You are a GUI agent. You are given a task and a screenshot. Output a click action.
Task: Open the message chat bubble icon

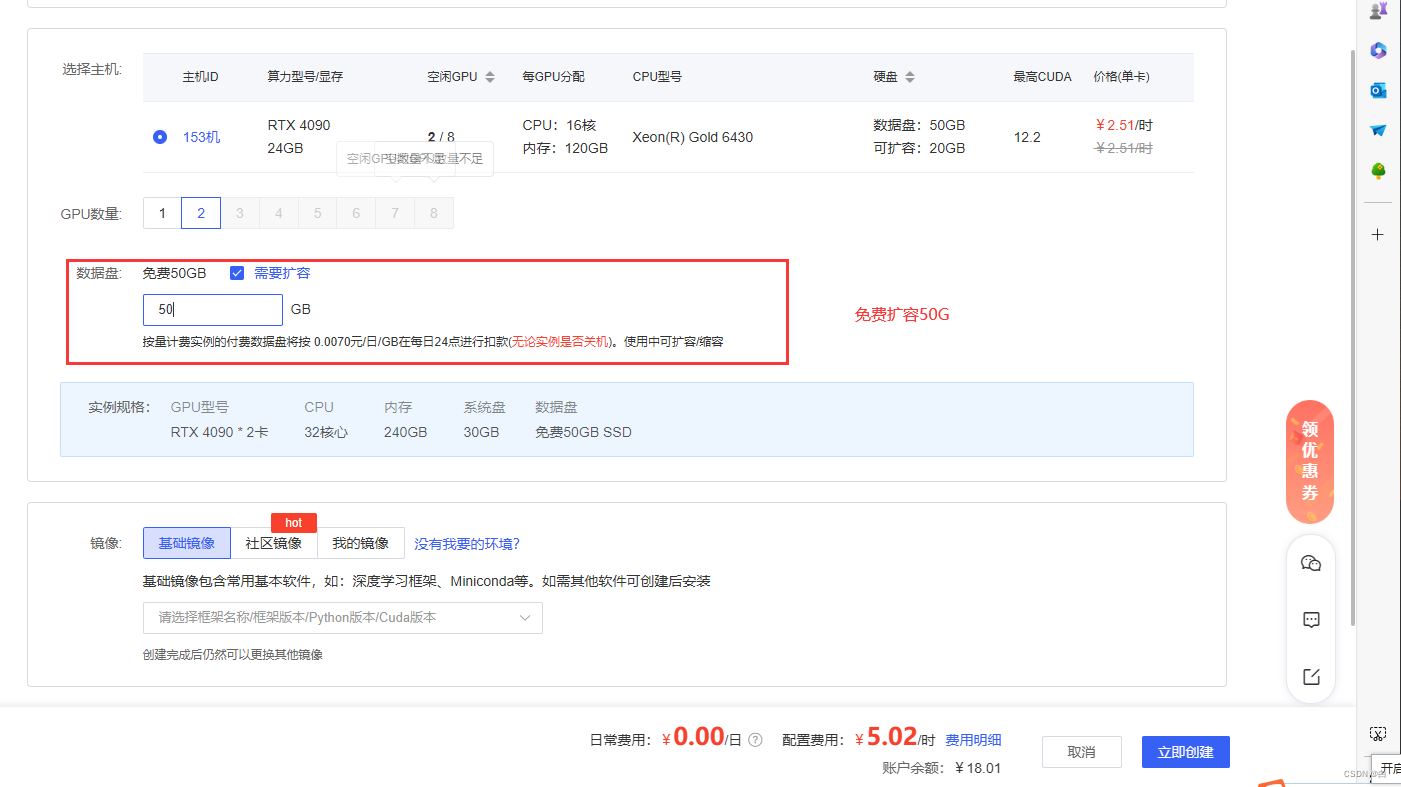point(1311,620)
